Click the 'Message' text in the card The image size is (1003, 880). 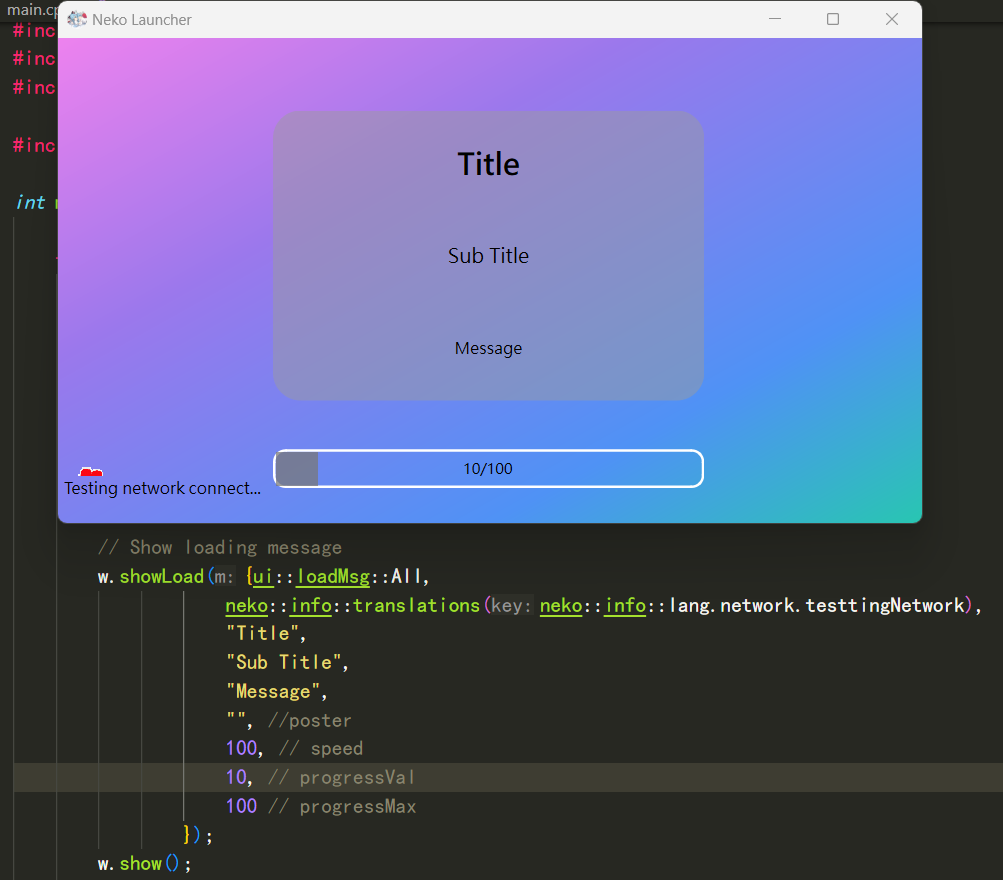click(489, 349)
